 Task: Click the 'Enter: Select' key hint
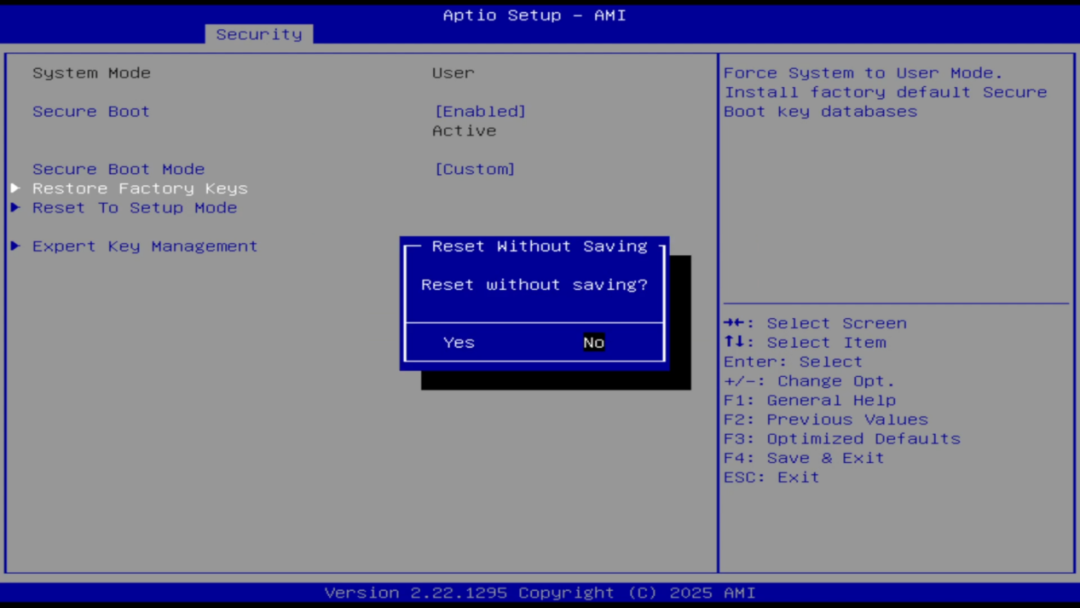(x=793, y=361)
